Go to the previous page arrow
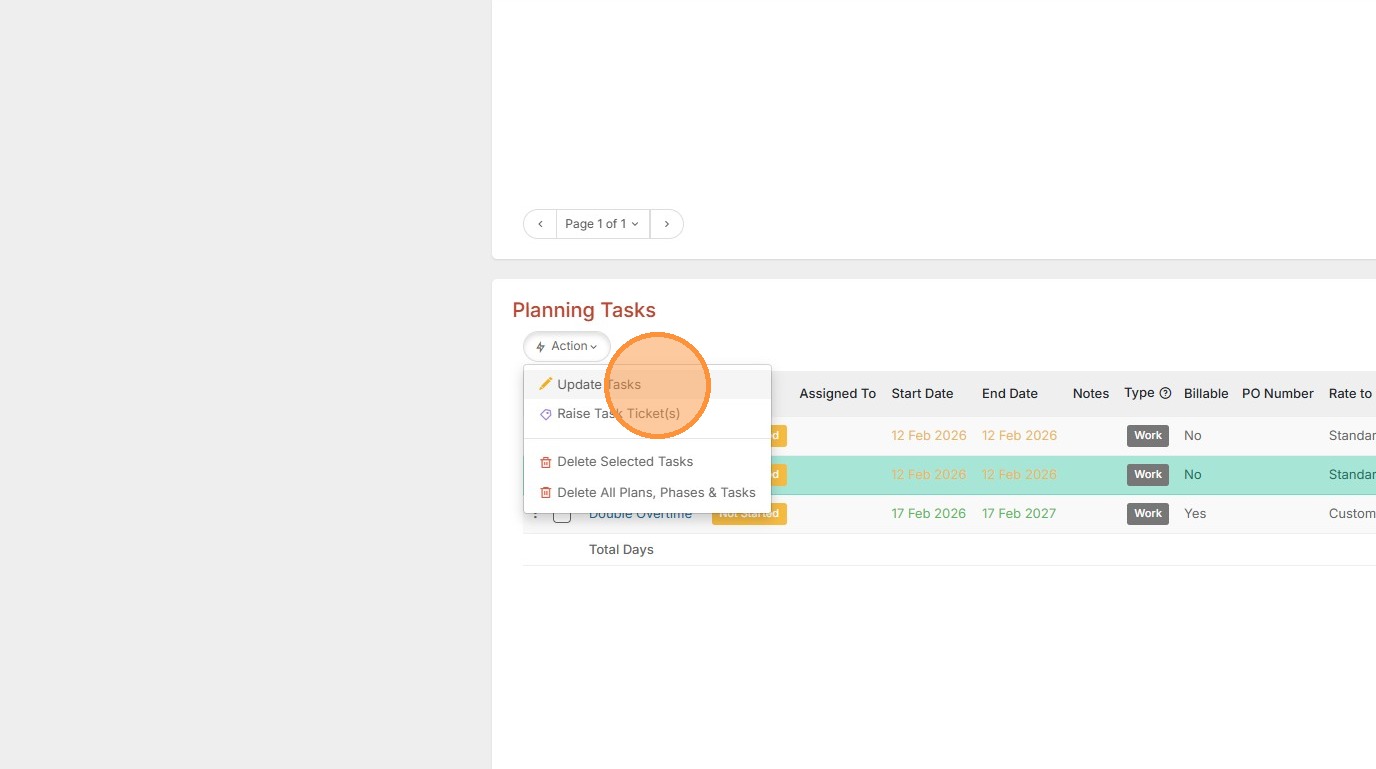 click(540, 224)
